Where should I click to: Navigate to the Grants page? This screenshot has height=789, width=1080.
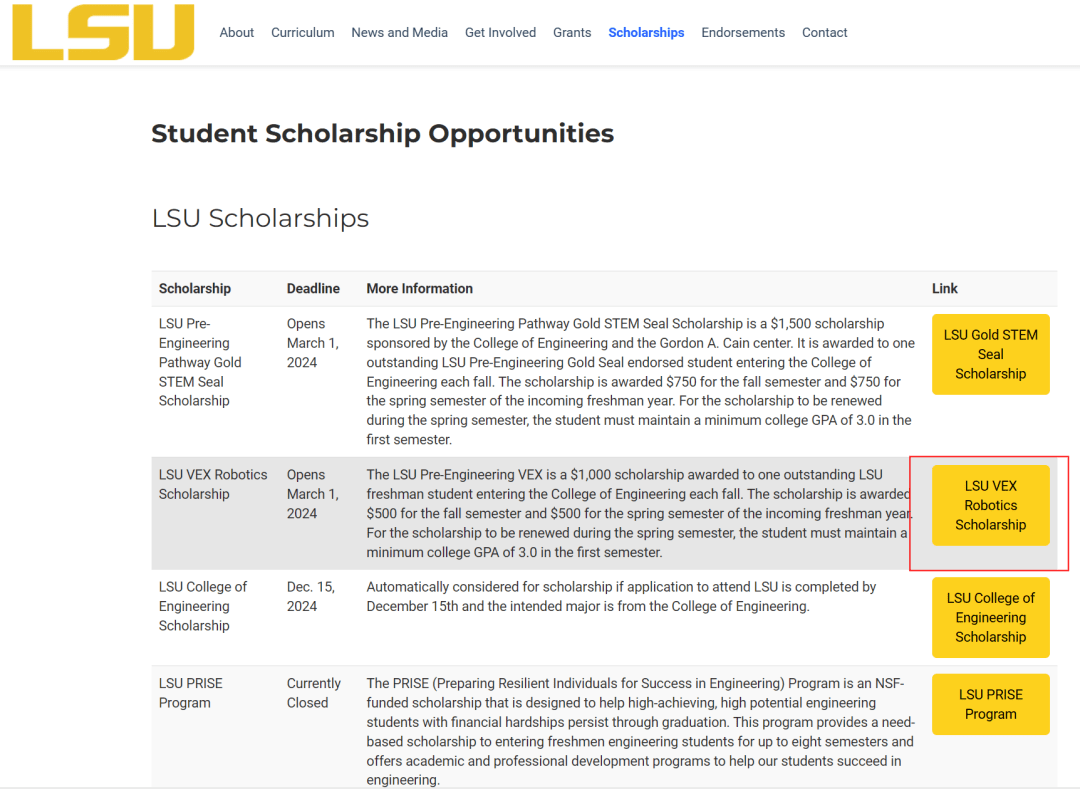coord(572,33)
